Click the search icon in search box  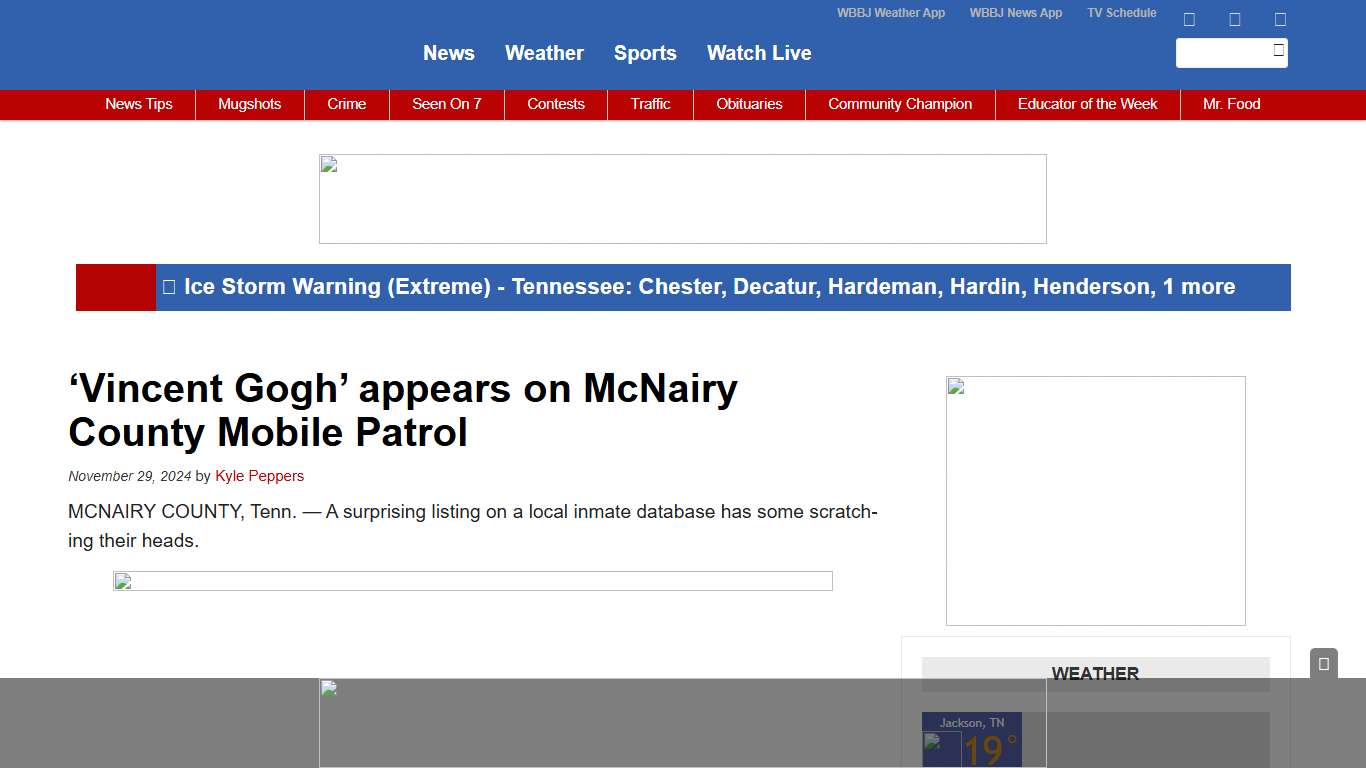coord(1278,50)
